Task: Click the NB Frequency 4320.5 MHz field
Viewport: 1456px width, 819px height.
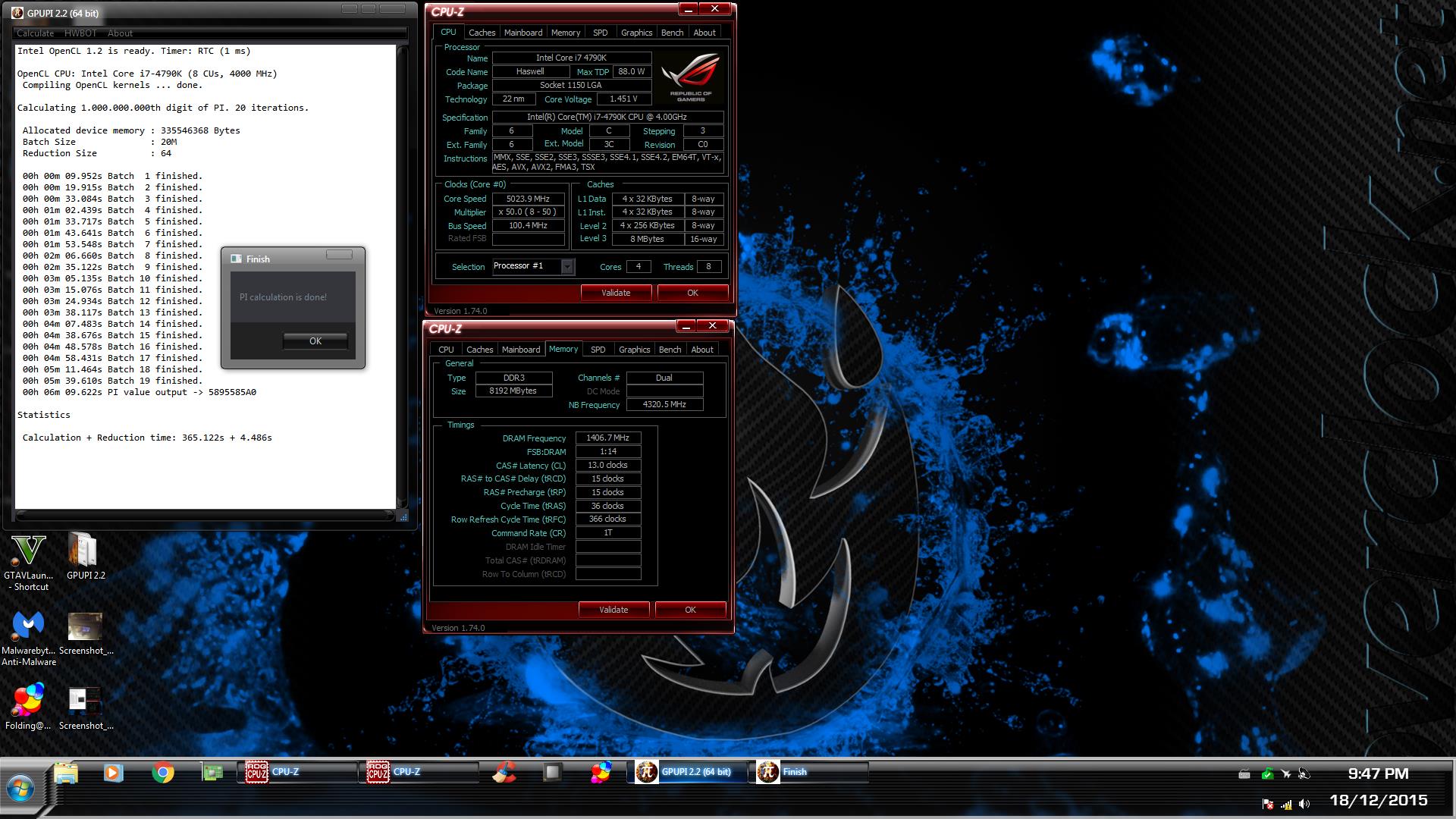Action: click(x=664, y=405)
